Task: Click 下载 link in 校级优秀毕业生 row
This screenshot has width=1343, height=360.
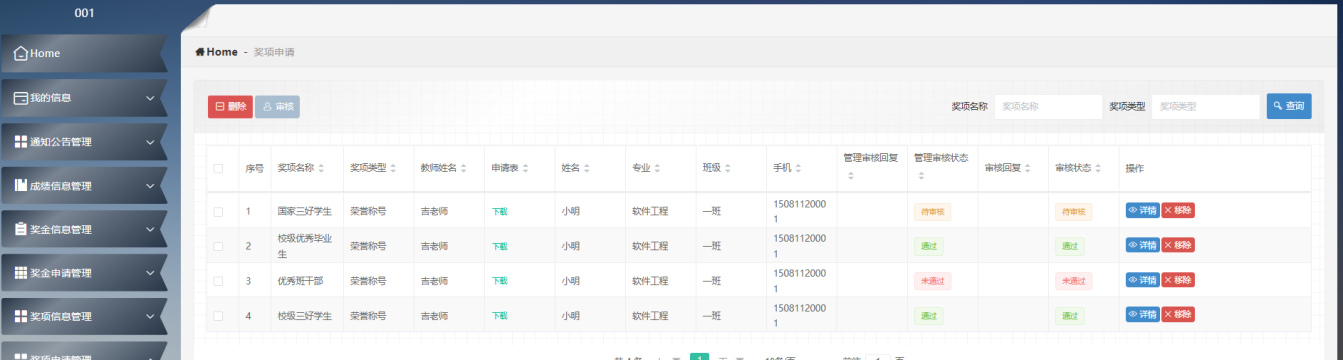Action: (x=499, y=246)
